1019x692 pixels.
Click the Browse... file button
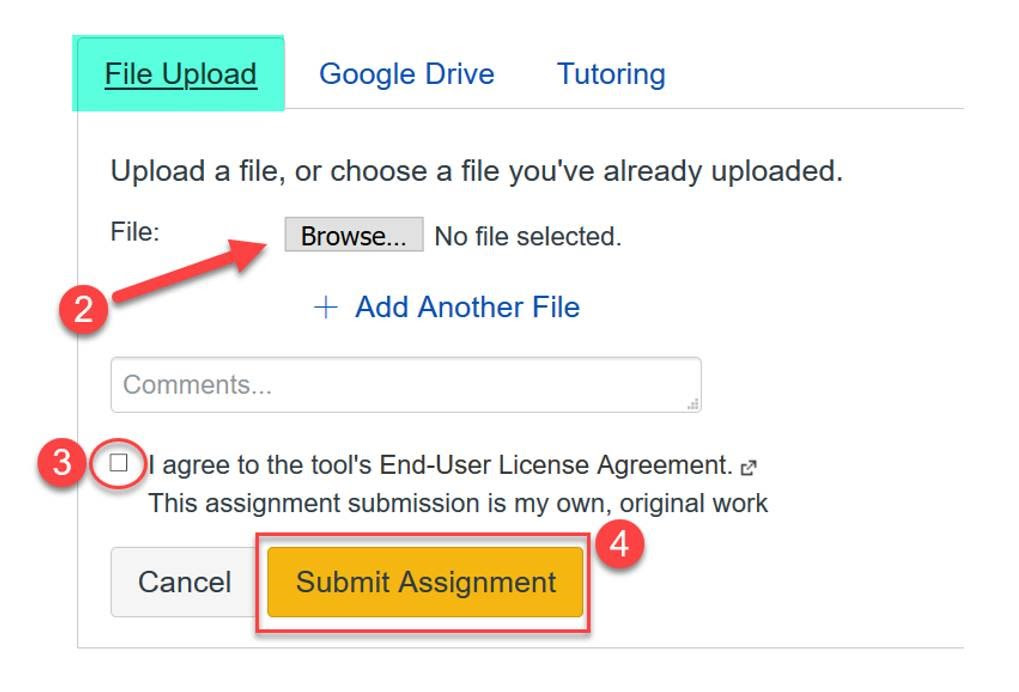pyautogui.click(x=354, y=235)
